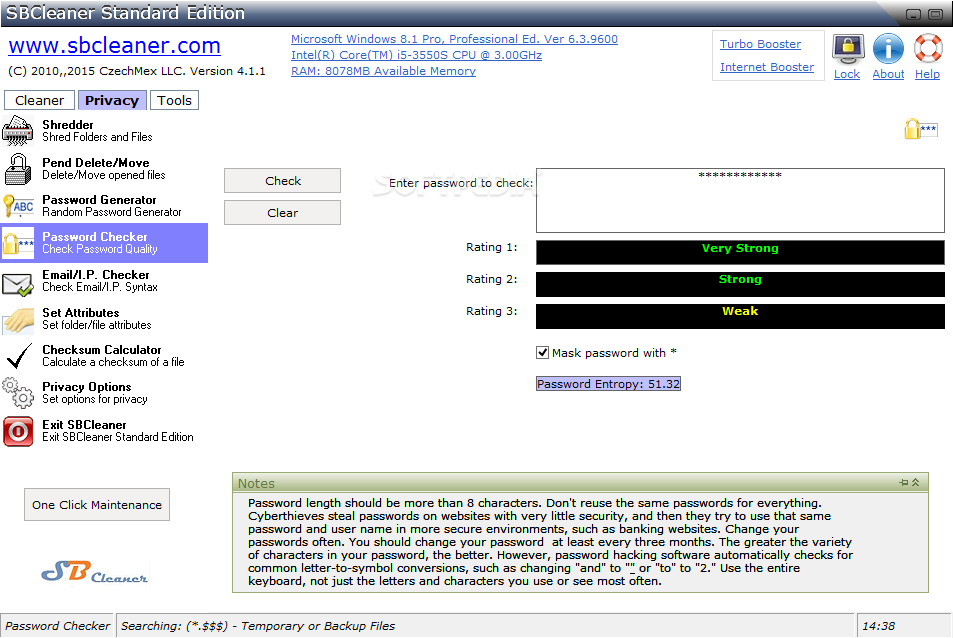
Task: Click the Rating 2 Strong bar
Action: pos(740,284)
